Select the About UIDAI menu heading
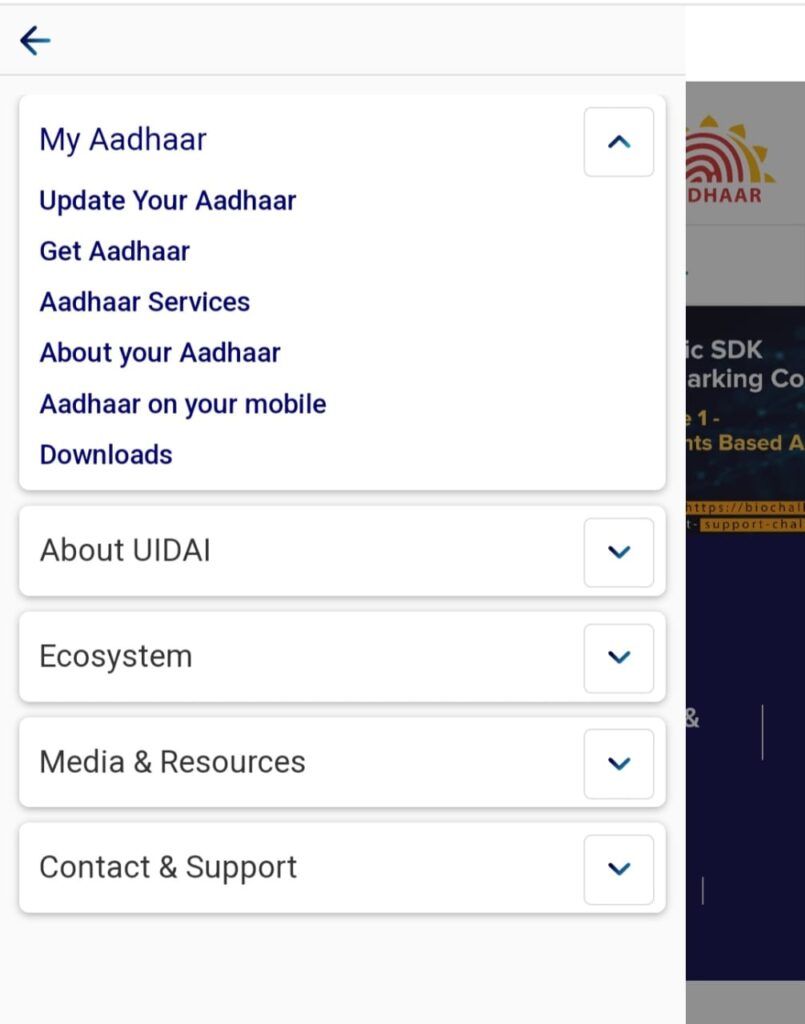 (125, 551)
